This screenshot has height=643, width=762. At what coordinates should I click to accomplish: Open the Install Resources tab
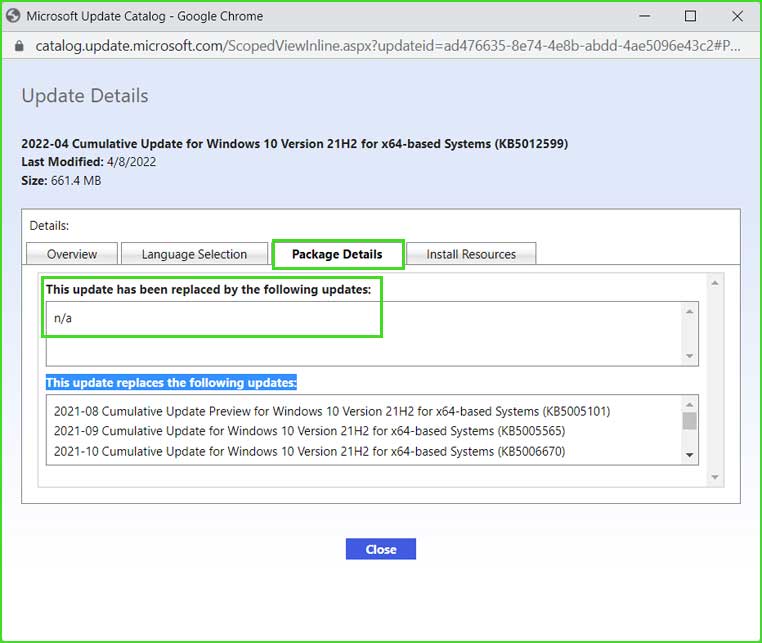tap(471, 254)
